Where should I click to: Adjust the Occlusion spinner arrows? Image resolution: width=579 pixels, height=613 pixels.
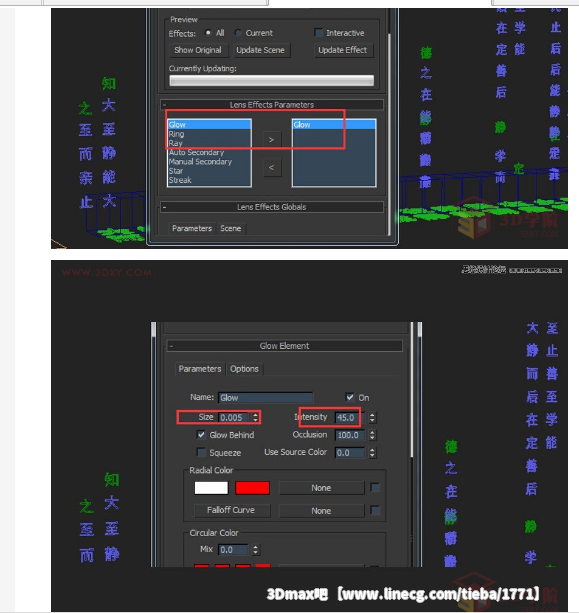[372, 435]
